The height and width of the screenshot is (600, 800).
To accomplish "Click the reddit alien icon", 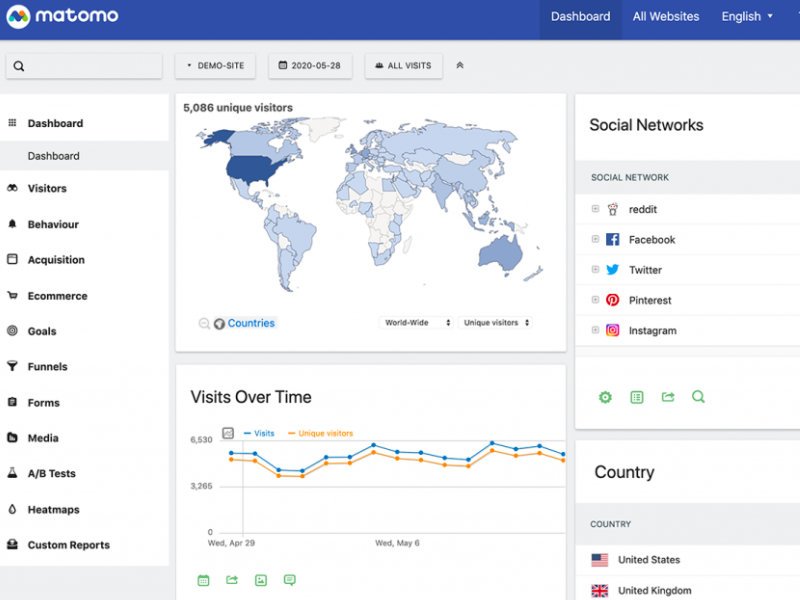I will (x=613, y=209).
